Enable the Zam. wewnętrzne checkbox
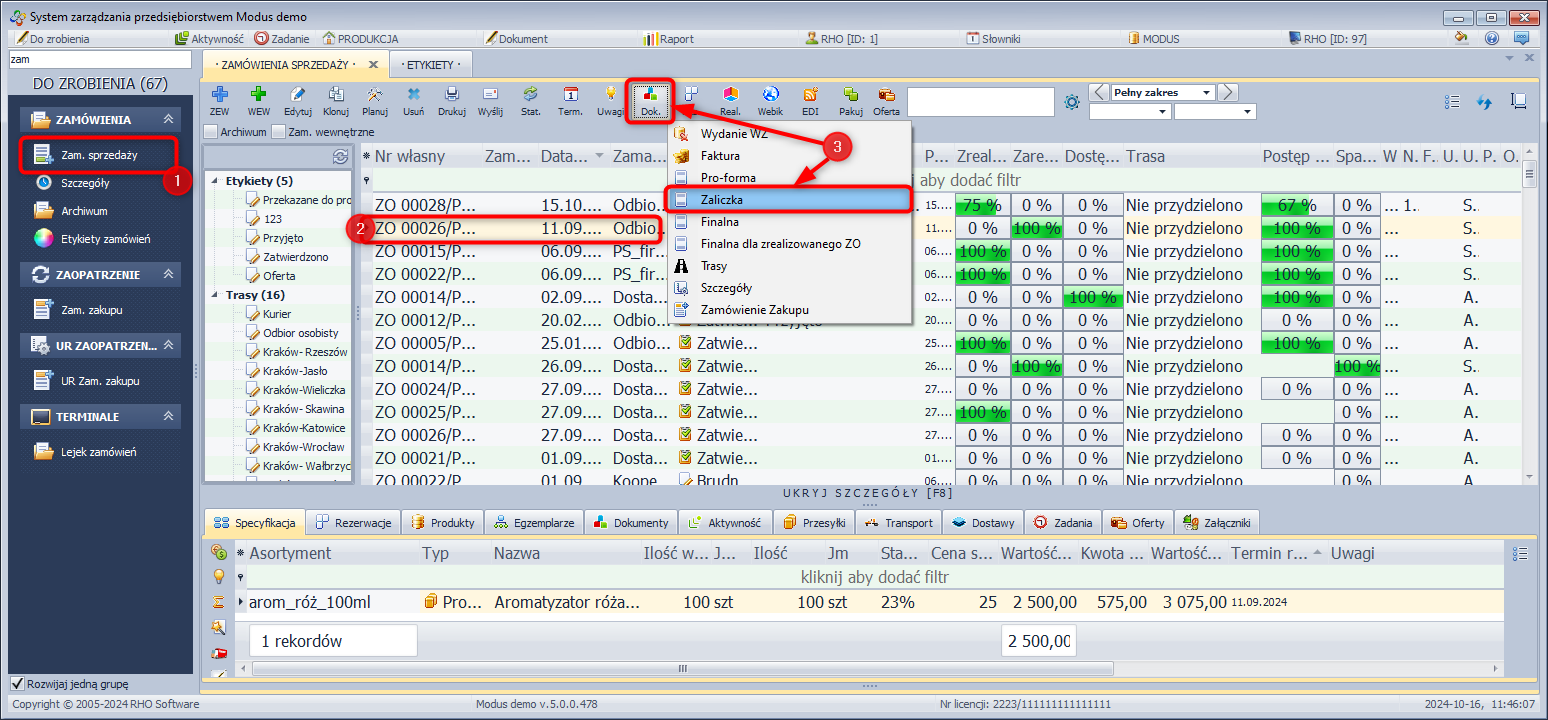This screenshot has width=1548, height=720. [278, 131]
